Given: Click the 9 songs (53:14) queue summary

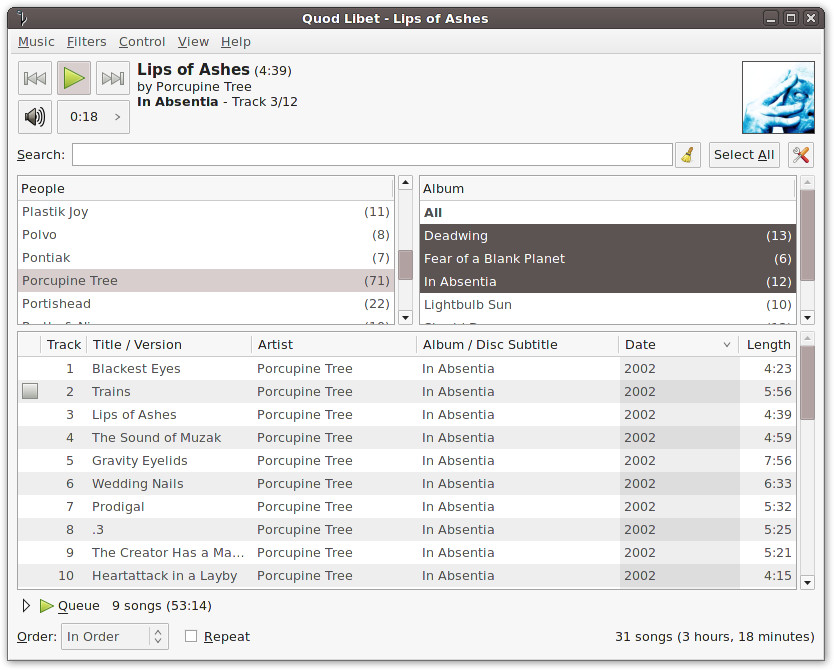Looking at the screenshot, I should [162, 606].
